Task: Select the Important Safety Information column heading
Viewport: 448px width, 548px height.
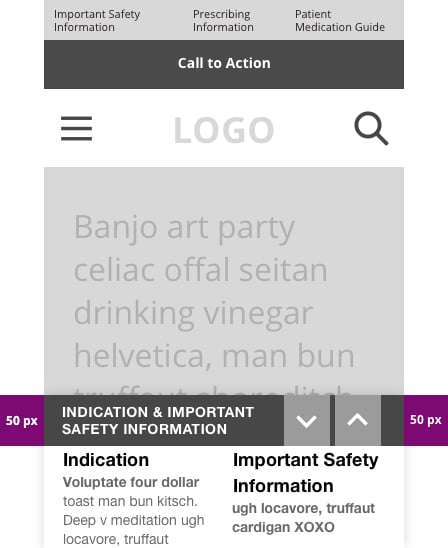Action: coord(305,473)
